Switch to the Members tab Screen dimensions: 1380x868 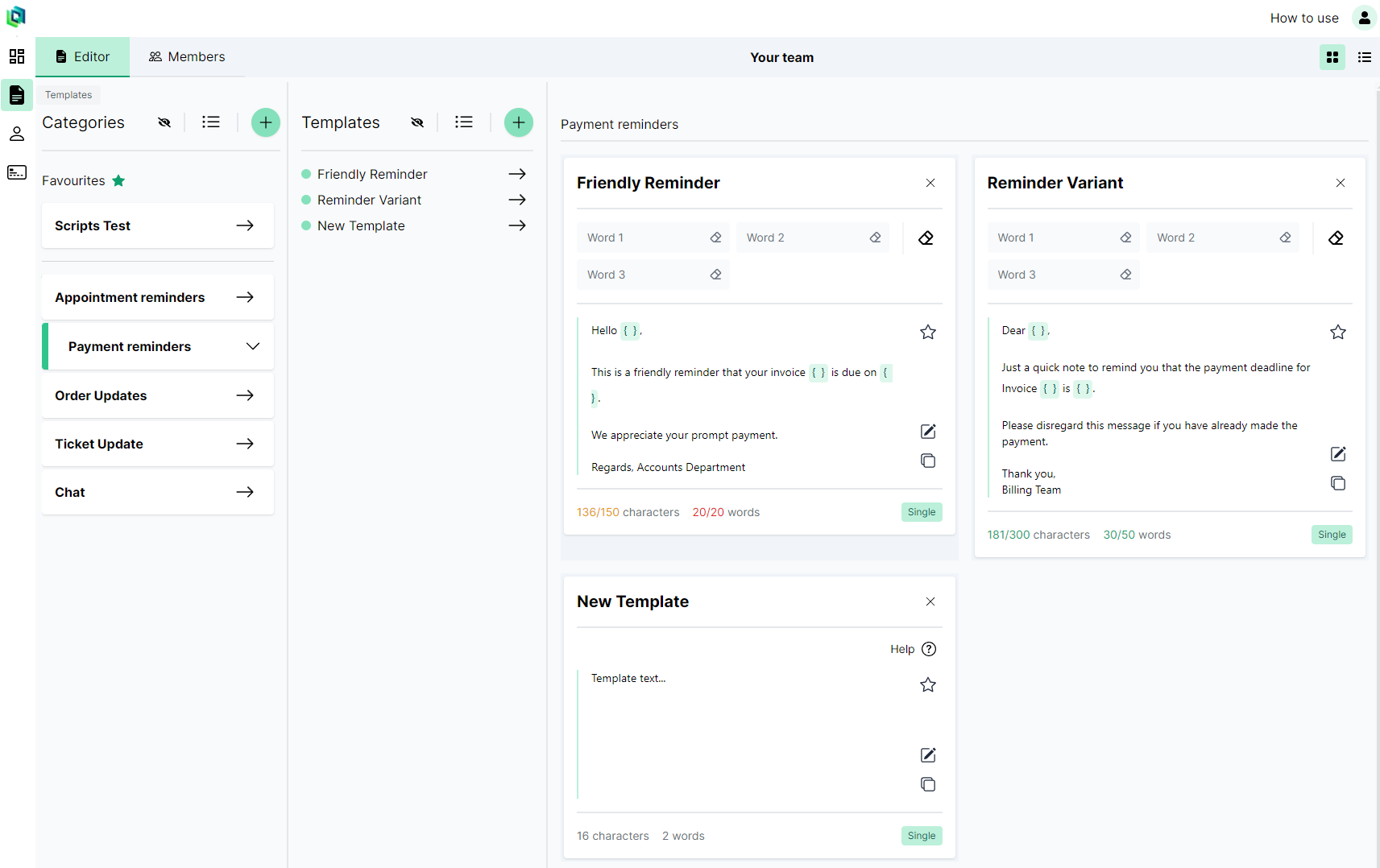click(187, 57)
